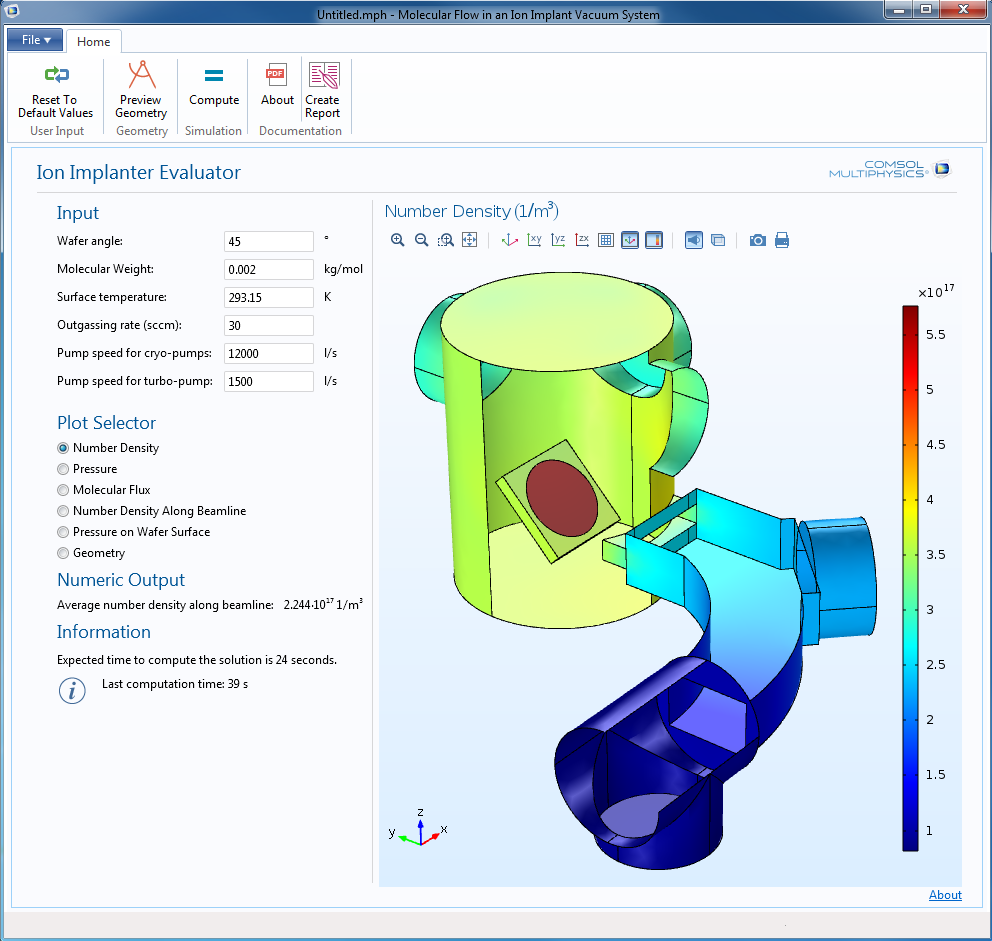The height and width of the screenshot is (941, 992).
Task: Click the Zoom Out magnifier icon
Action: (422, 240)
